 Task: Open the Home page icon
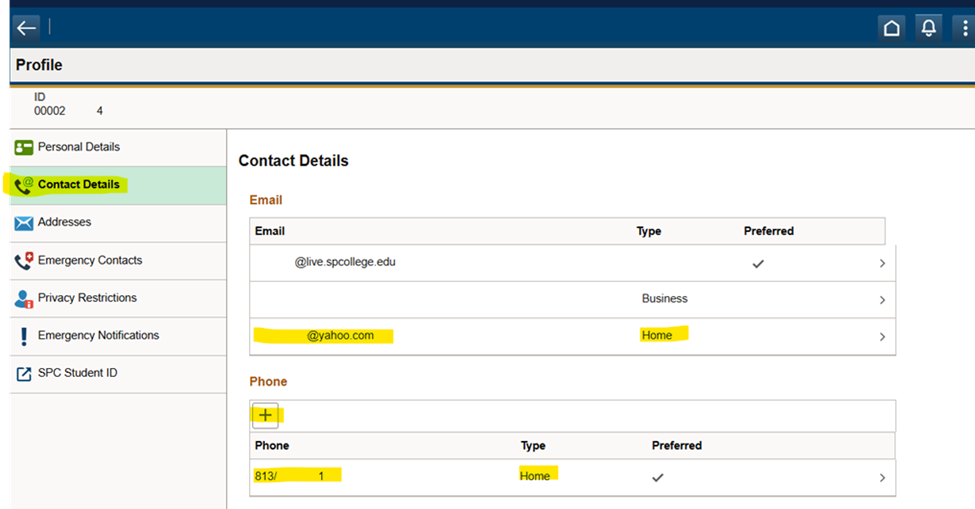[892, 28]
